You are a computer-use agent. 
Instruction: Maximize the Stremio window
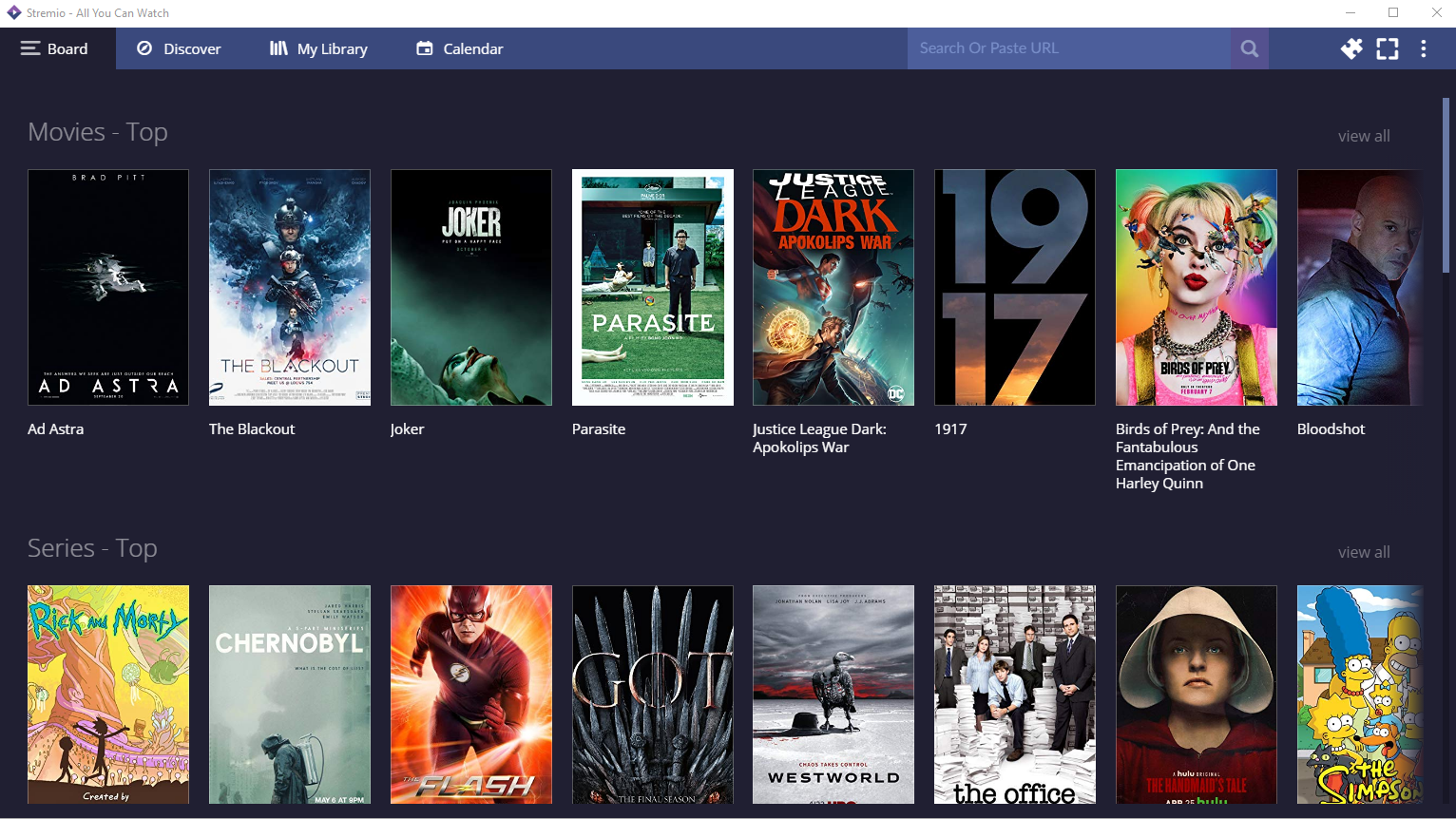pyautogui.click(x=1393, y=12)
